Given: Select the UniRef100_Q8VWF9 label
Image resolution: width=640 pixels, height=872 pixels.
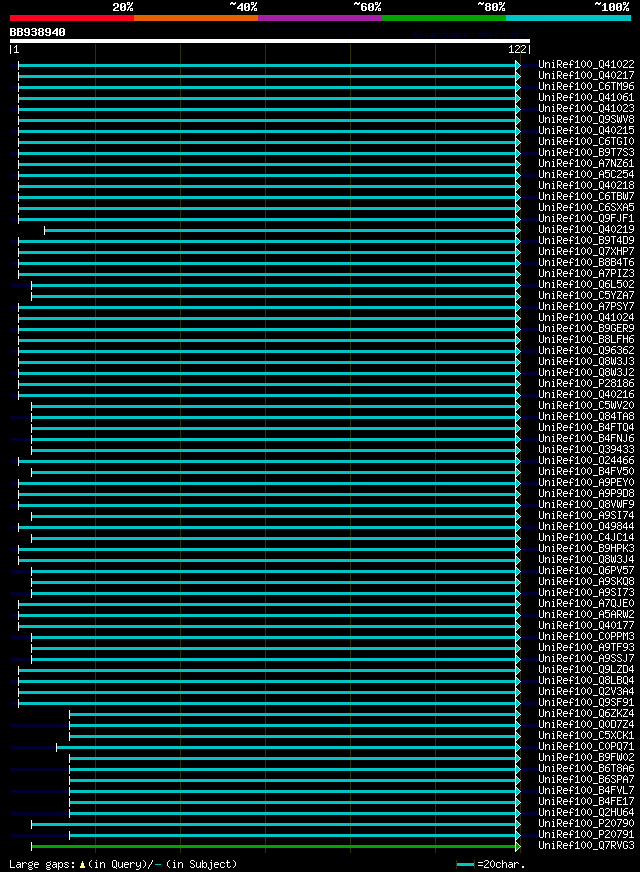Looking at the screenshot, I should [x=586, y=504].
